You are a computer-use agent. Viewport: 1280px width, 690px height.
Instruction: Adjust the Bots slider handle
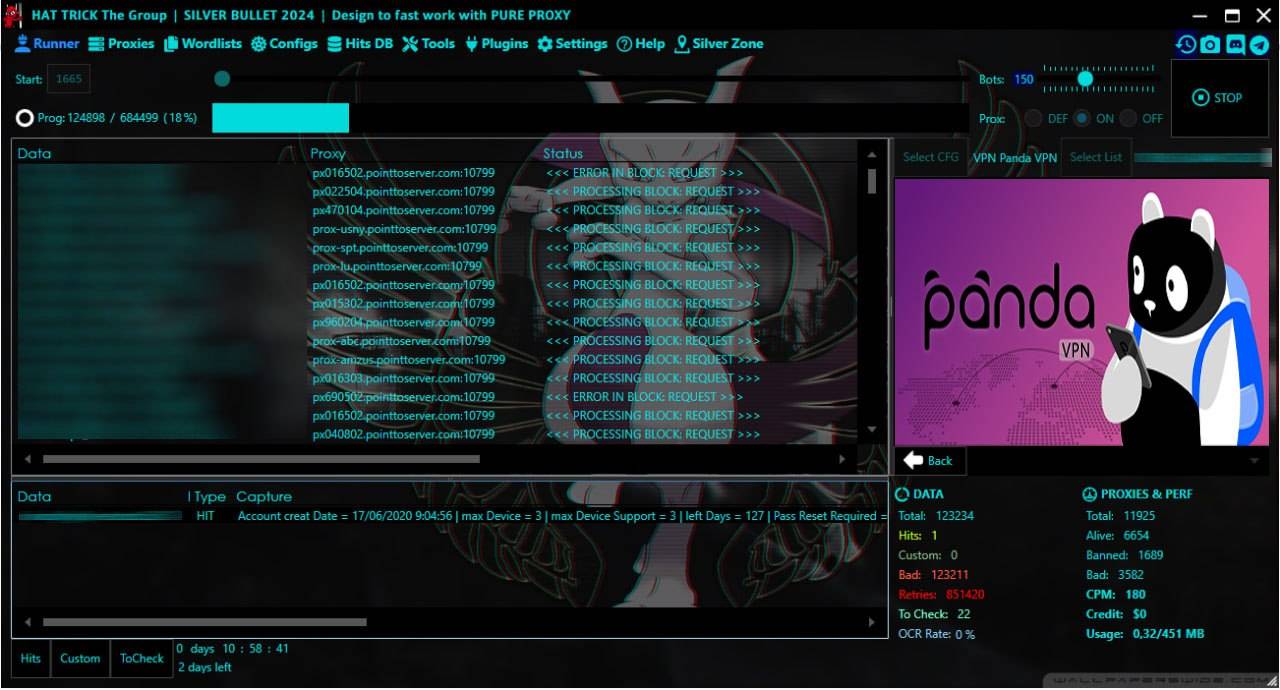(x=1085, y=79)
